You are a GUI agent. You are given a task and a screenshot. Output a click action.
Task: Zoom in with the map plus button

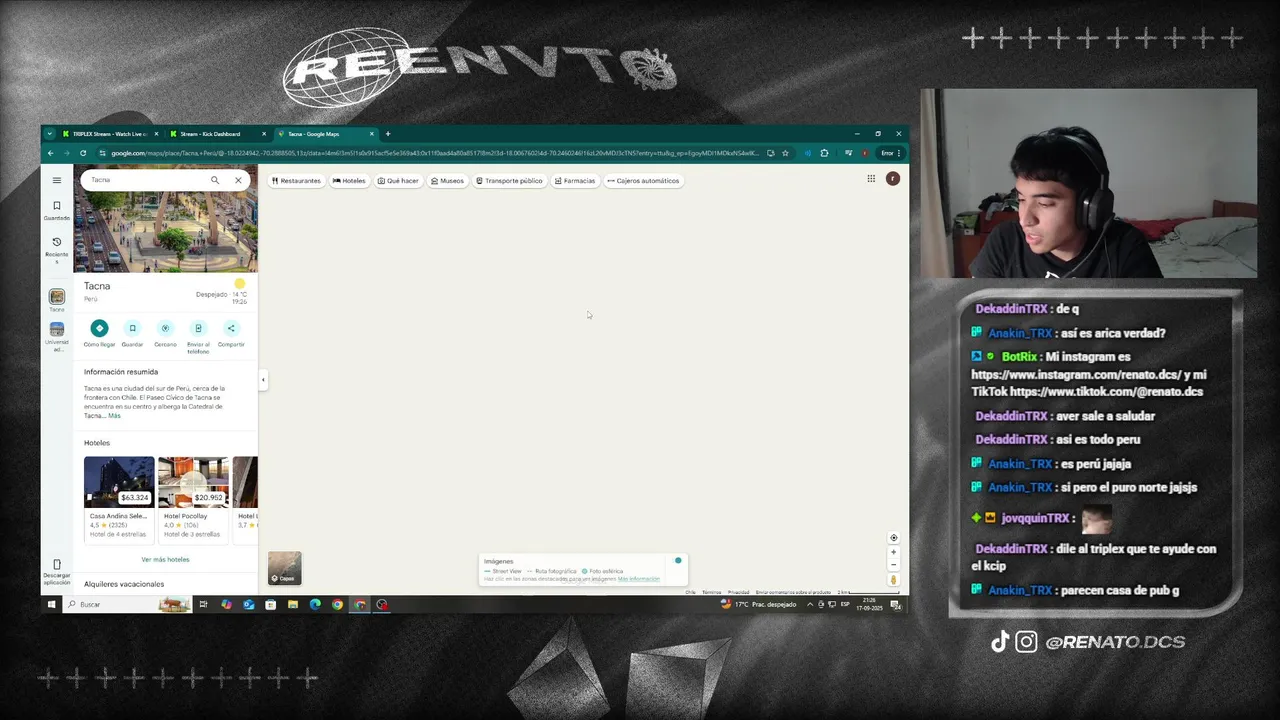[894, 552]
